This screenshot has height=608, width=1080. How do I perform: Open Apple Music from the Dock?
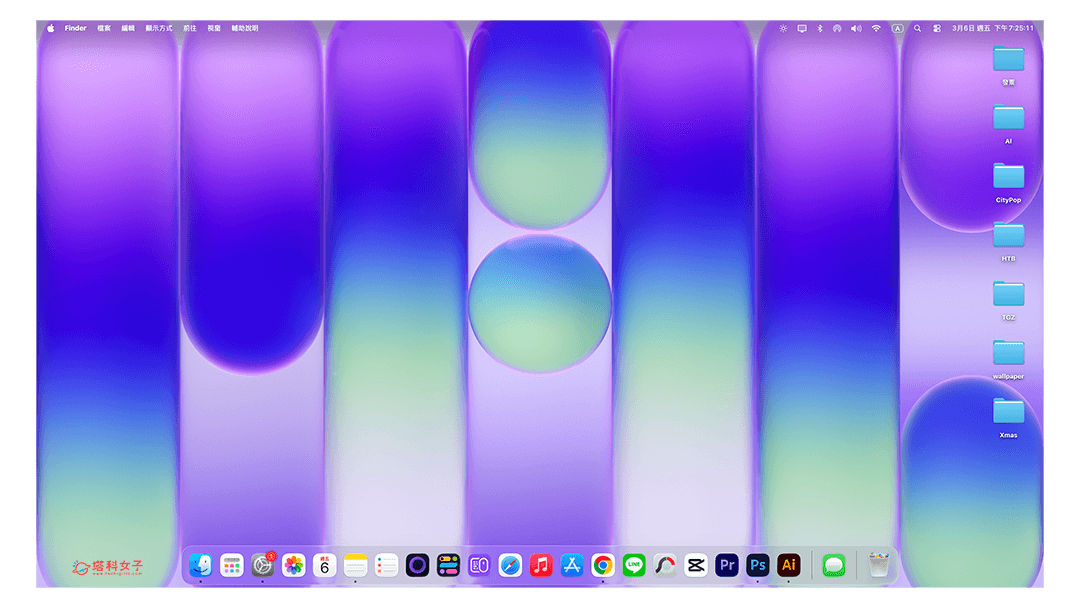tap(540, 565)
